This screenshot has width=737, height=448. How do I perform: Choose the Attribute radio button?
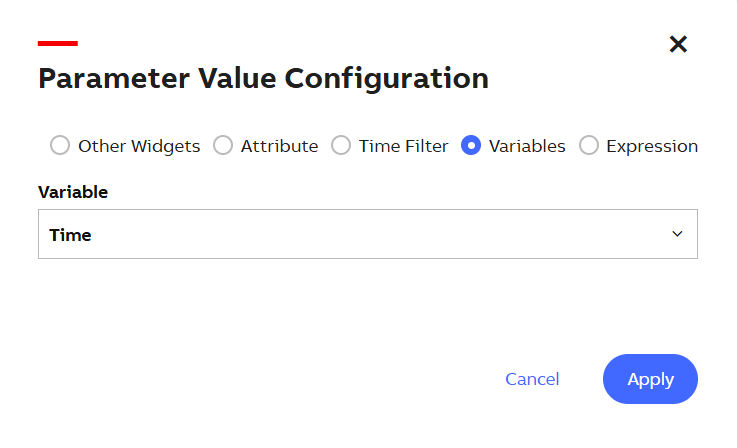pyautogui.click(x=223, y=146)
